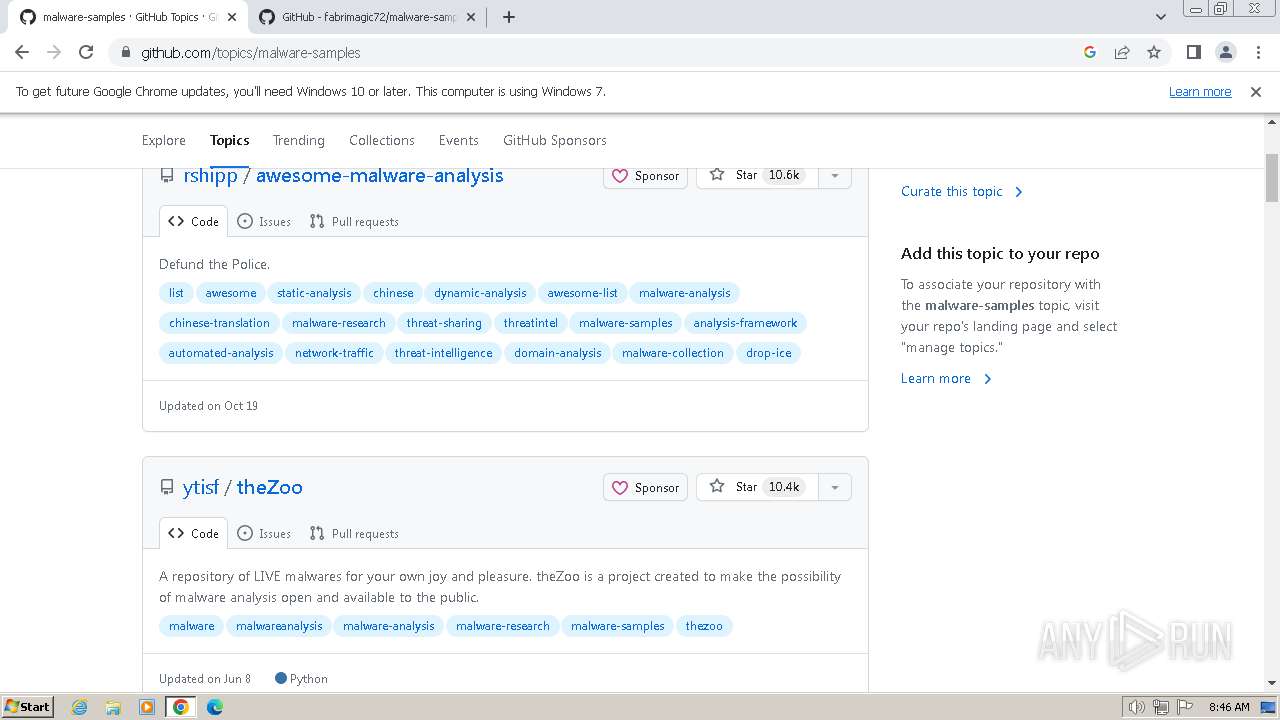
Task: Click the dynamic-analysis topic tag
Action: 480,293
